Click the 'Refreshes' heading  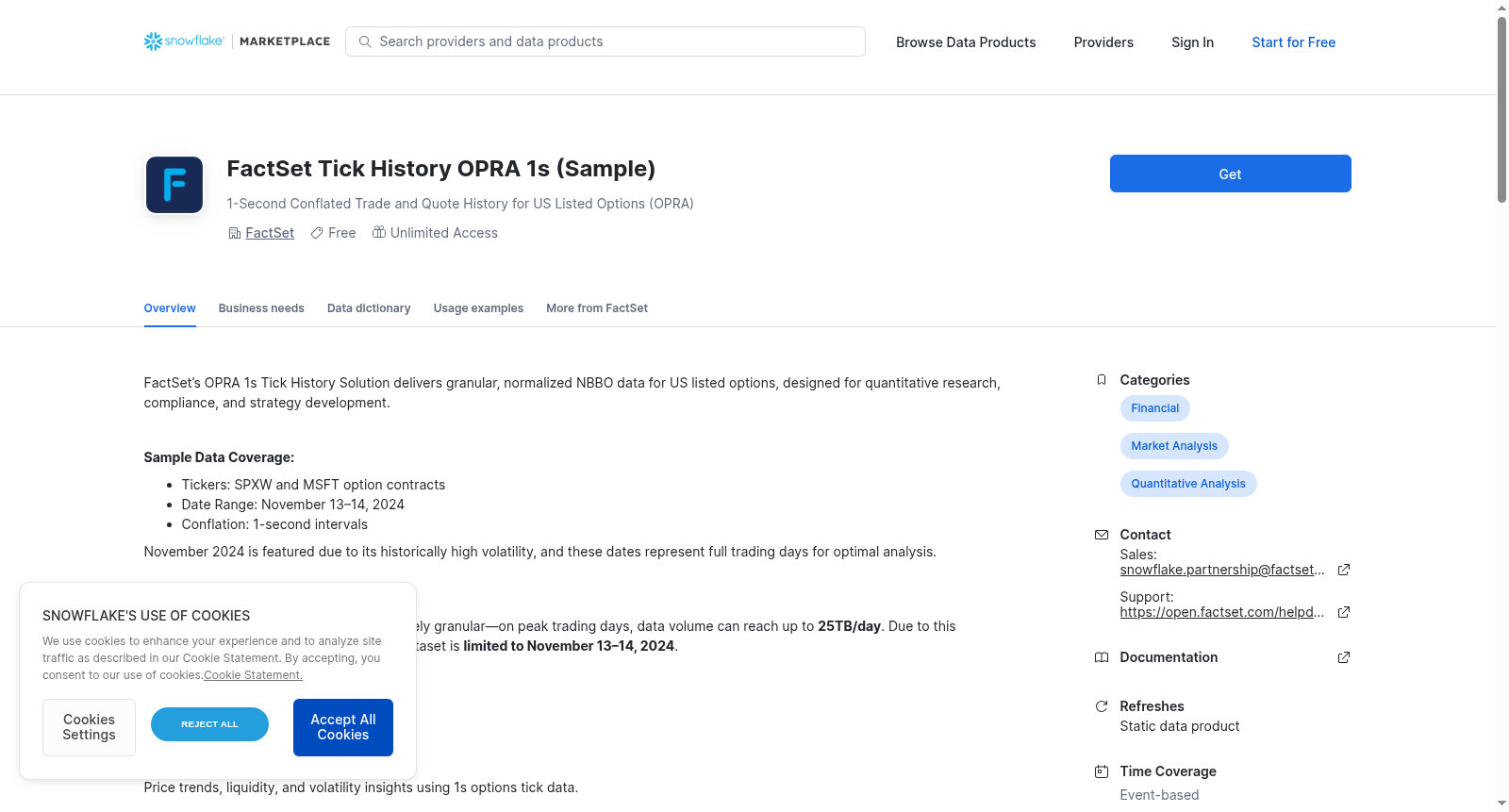click(1152, 706)
